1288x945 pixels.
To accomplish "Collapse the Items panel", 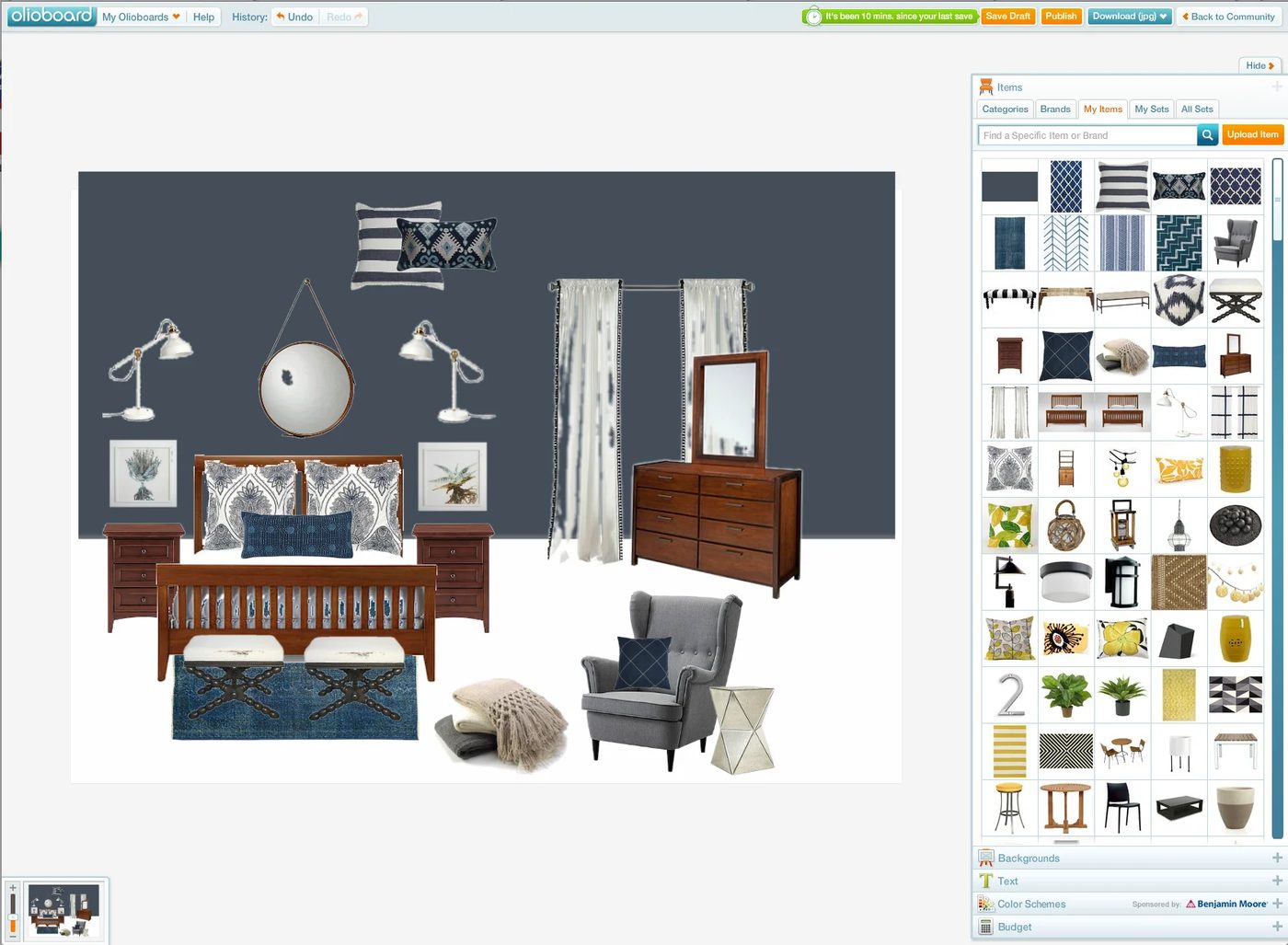I will point(1277,86).
